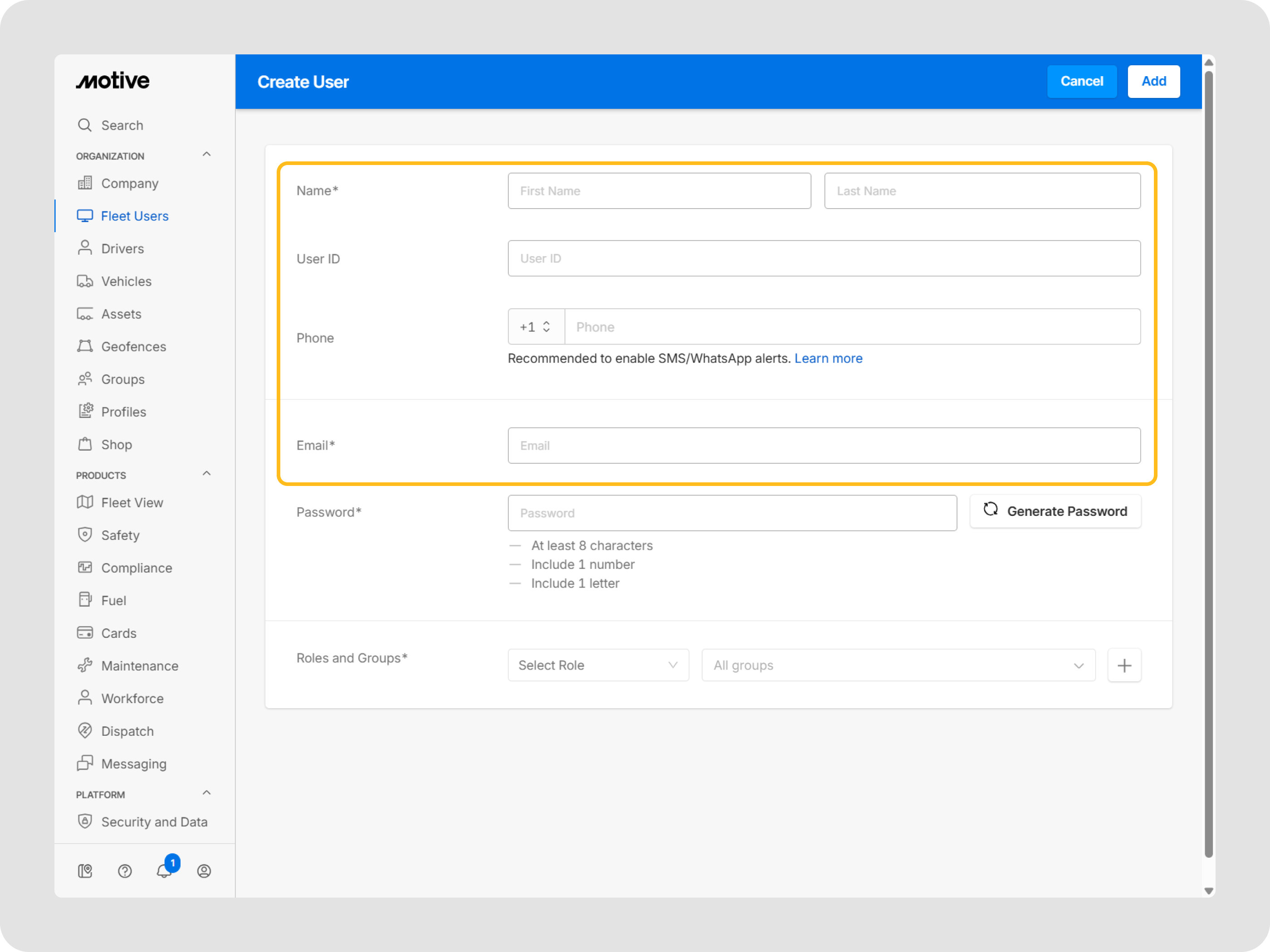Screen dimensions: 1270x952
Task: Collapse the ORGANIZATION section
Action: 206,154
